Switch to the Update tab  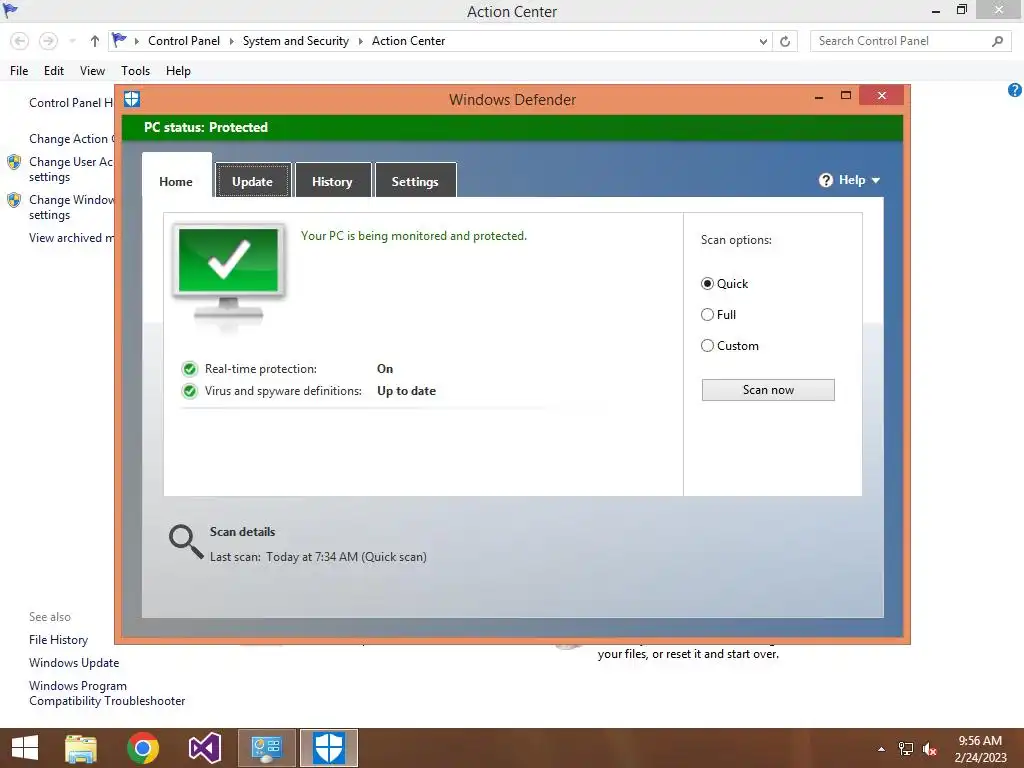[252, 182]
